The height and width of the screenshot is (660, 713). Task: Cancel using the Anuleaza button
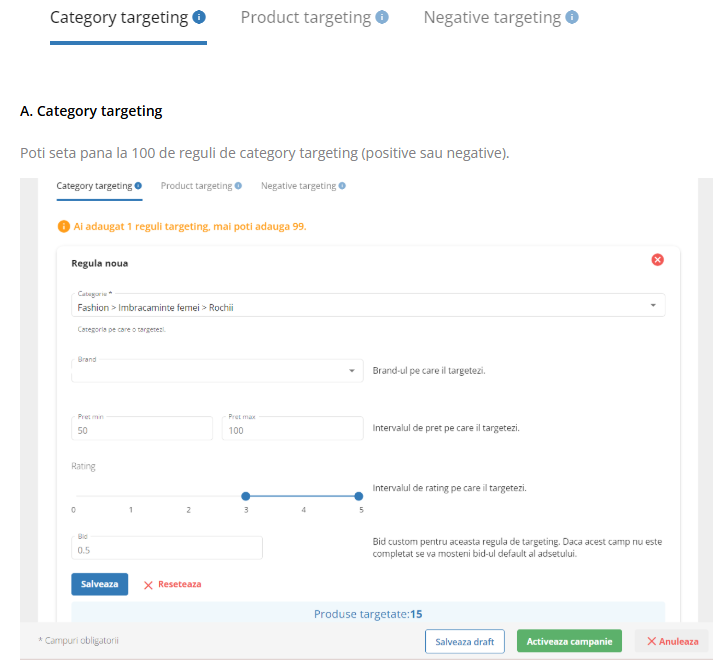click(x=673, y=641)
